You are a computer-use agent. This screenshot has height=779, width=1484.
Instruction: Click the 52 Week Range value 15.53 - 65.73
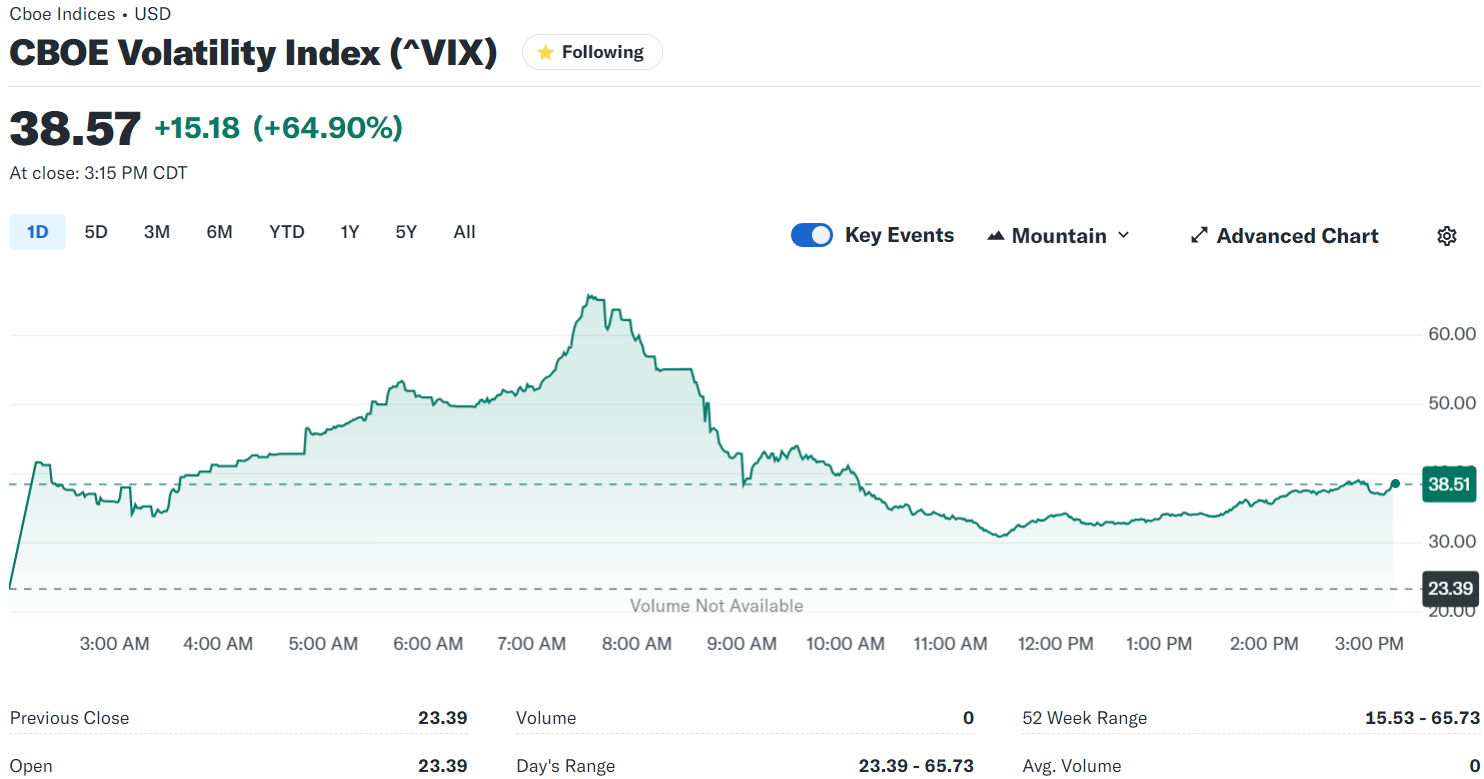pyautogui.click(x=1422, y=718)
